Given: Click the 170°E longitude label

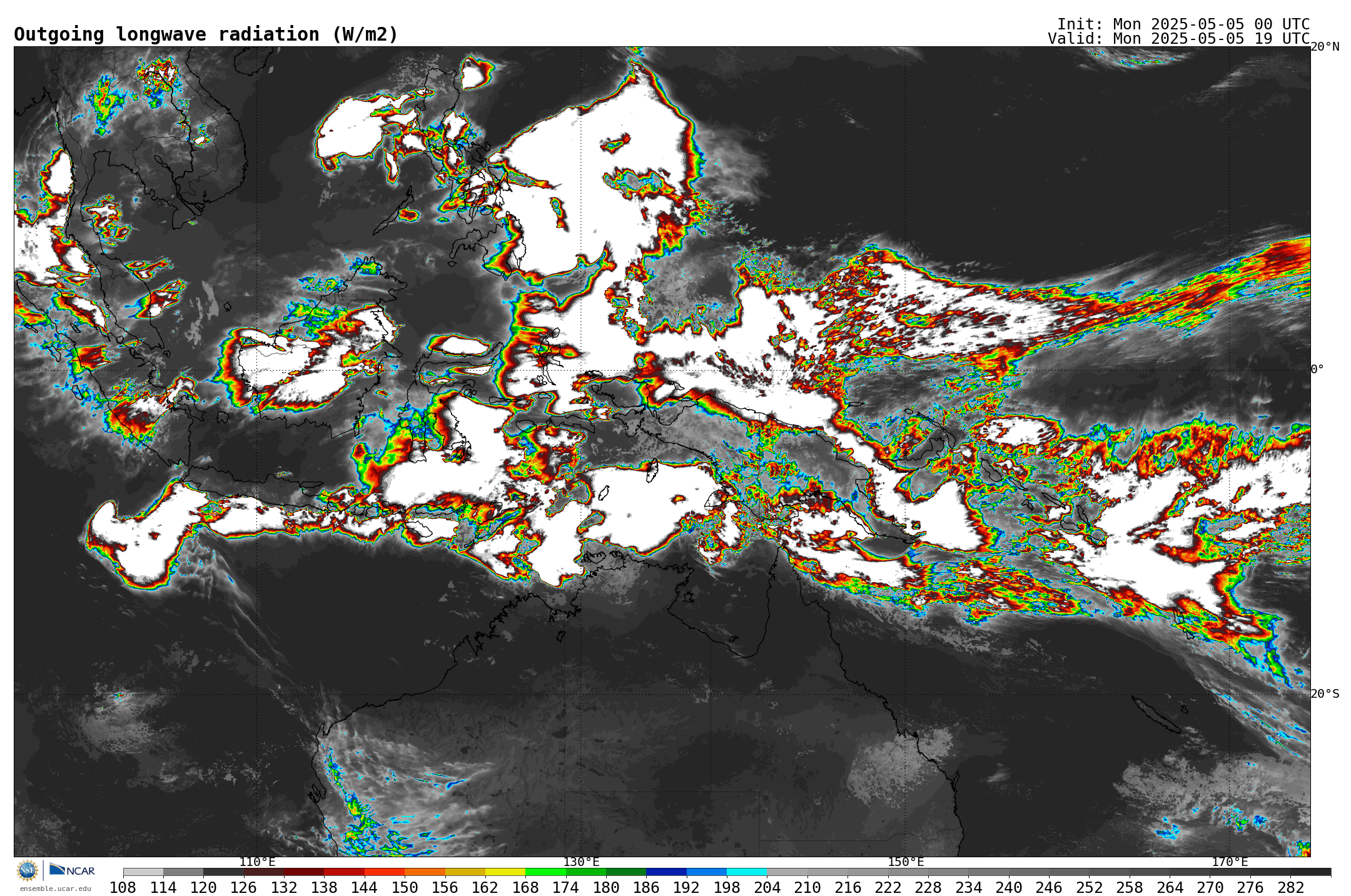Looking at the screenshot, I should [1230, 862].
